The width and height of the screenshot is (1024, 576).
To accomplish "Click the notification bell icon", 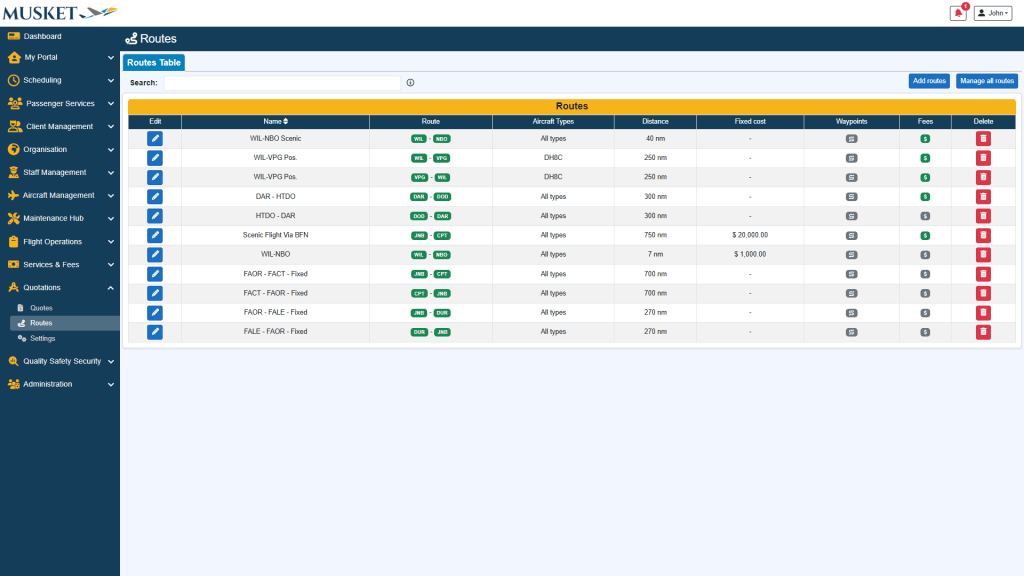I will pyautogui.click(x=958, y=13).
